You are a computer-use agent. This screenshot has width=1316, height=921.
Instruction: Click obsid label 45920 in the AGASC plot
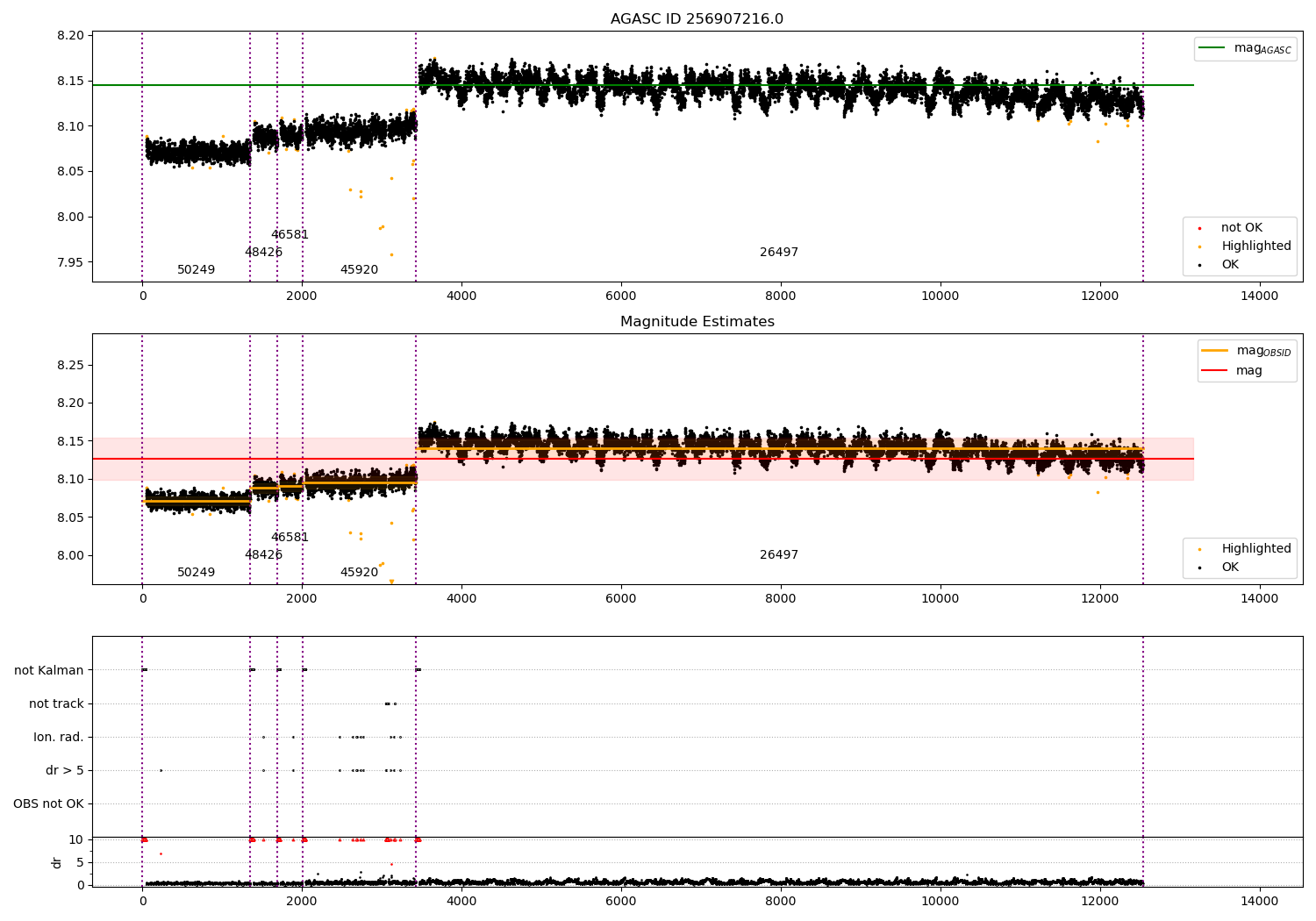[x=359, y=270]
